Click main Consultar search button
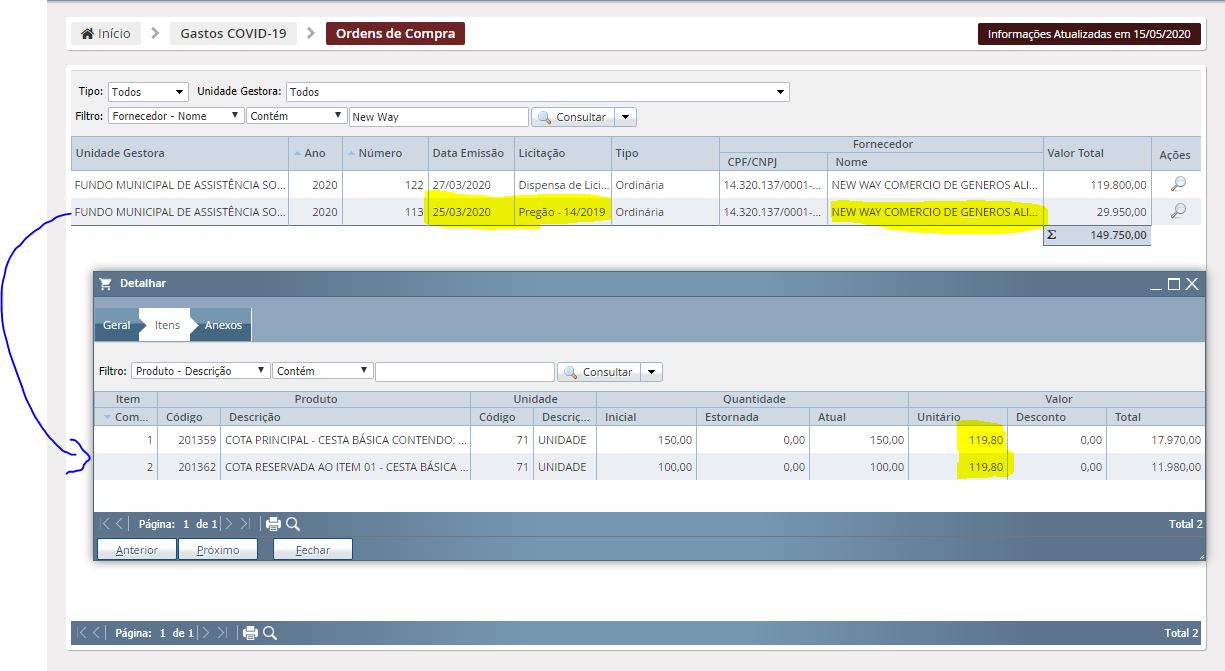This screenshot has height=671, width=1225. coord(571,117)
